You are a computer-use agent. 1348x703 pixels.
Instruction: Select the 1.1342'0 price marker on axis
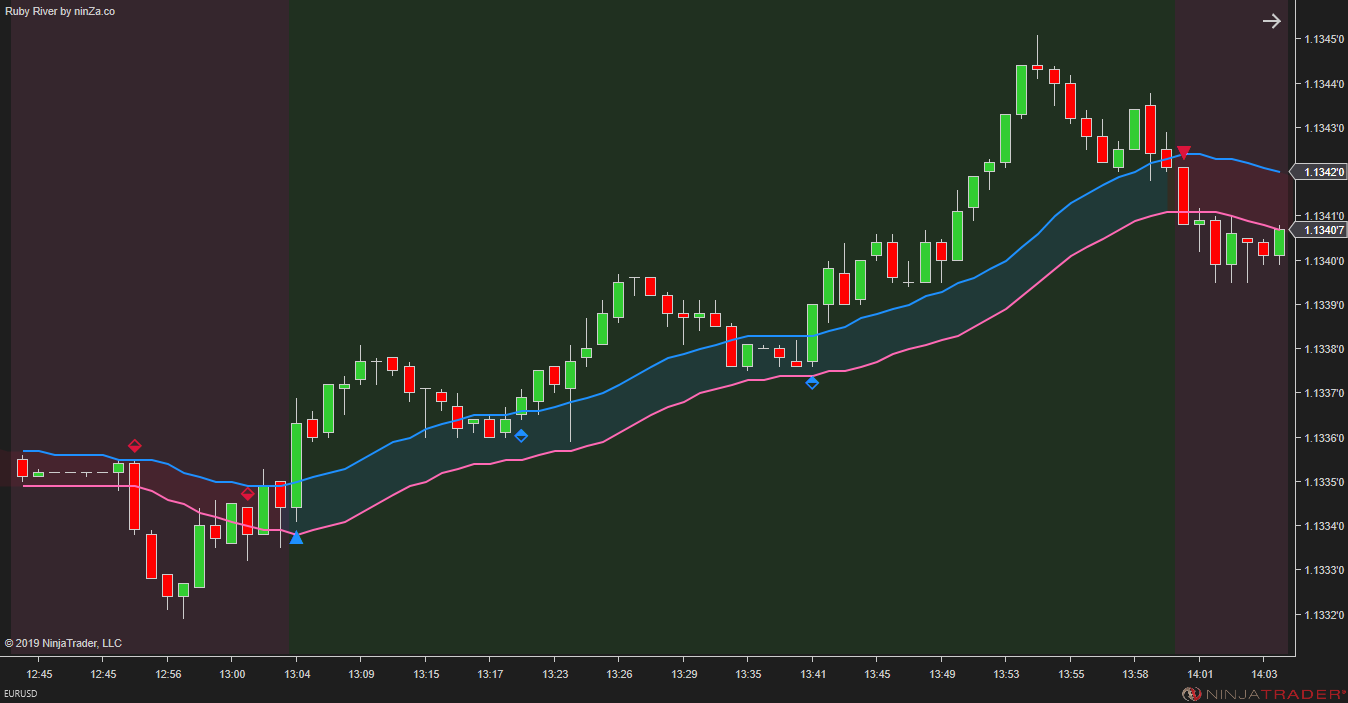1322,171
